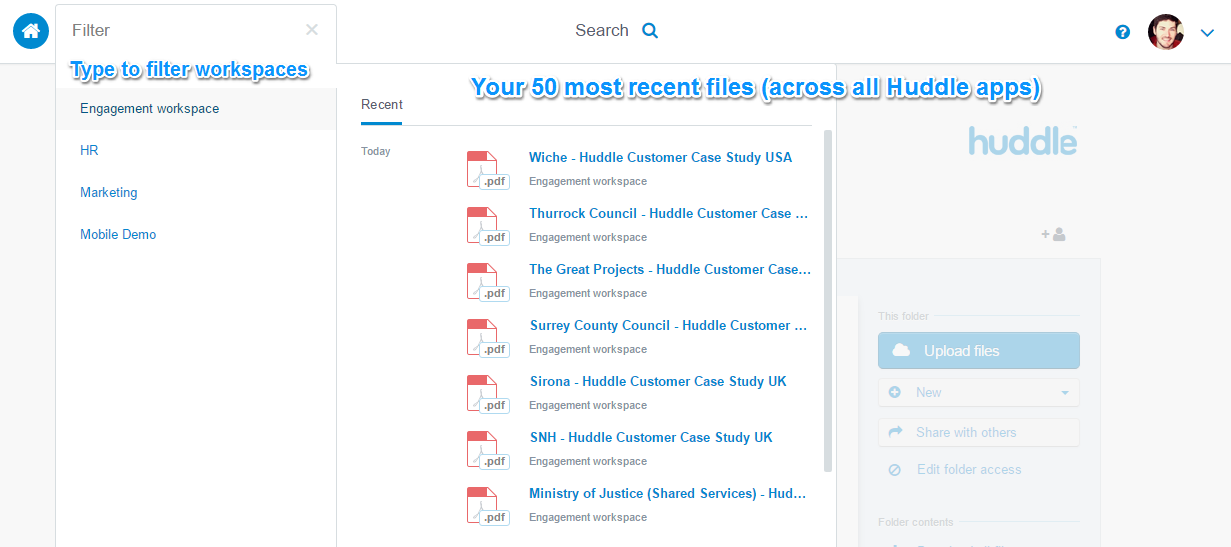Click the cloud icon on Upload files
This screenshot has height=547, width=1231.
coord(901,351)
